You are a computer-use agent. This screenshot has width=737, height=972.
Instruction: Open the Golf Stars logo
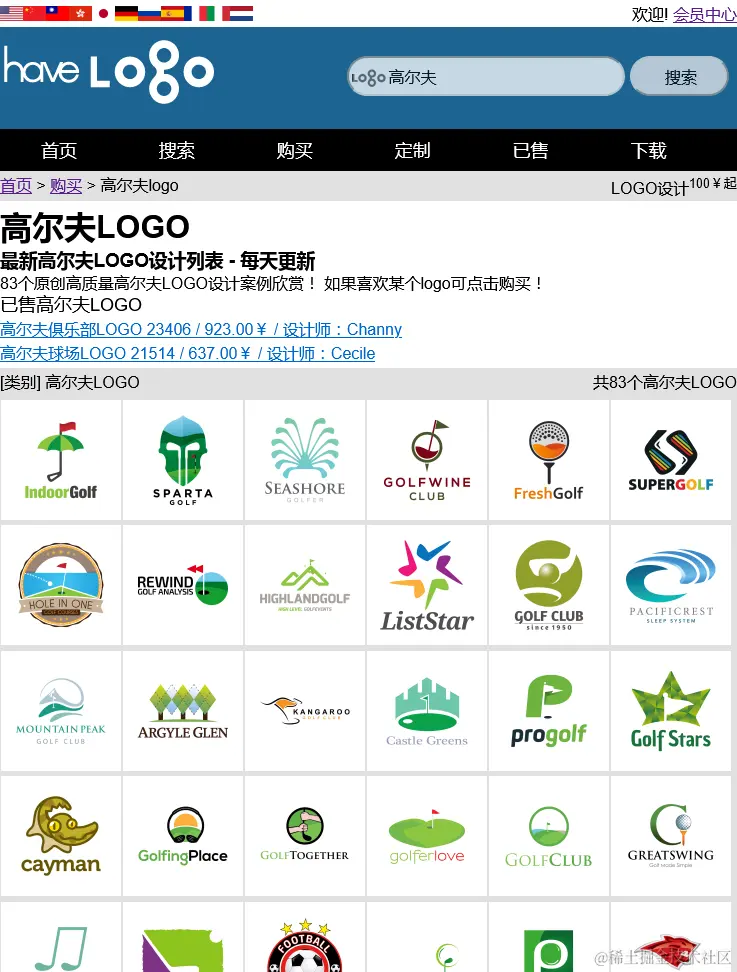coord(671,711)
